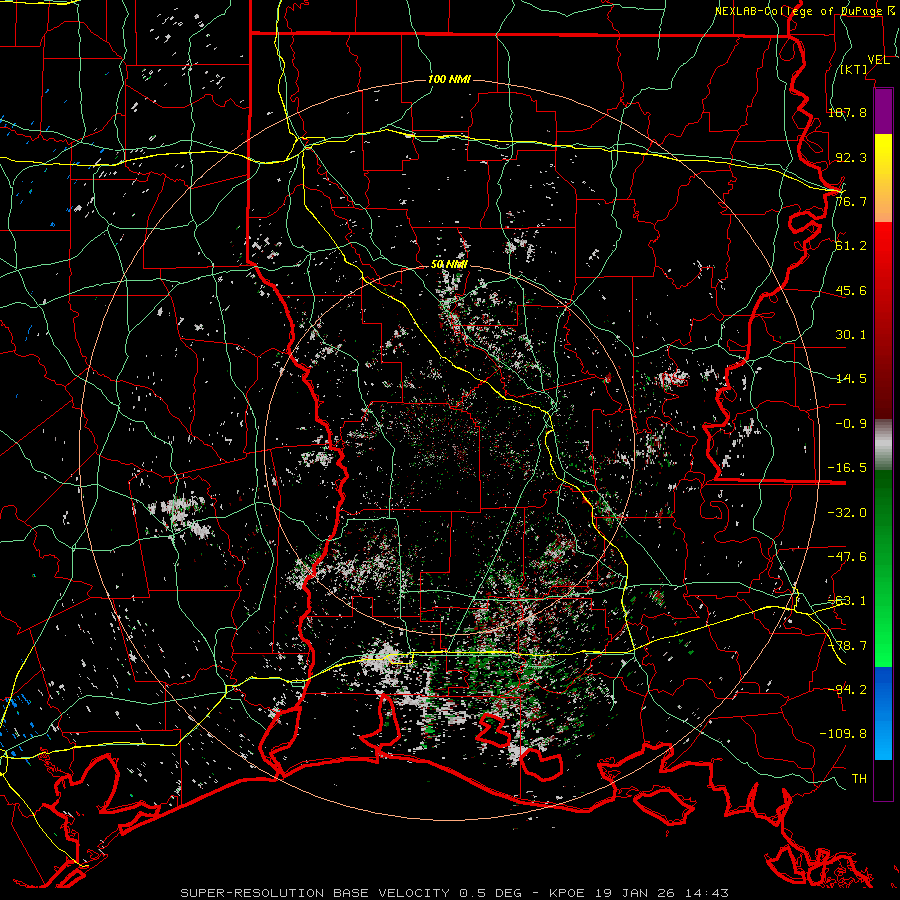Screen dimensions: 900x900
Task: Select the -16.5 velocity scale value
Action: [847, 467]
